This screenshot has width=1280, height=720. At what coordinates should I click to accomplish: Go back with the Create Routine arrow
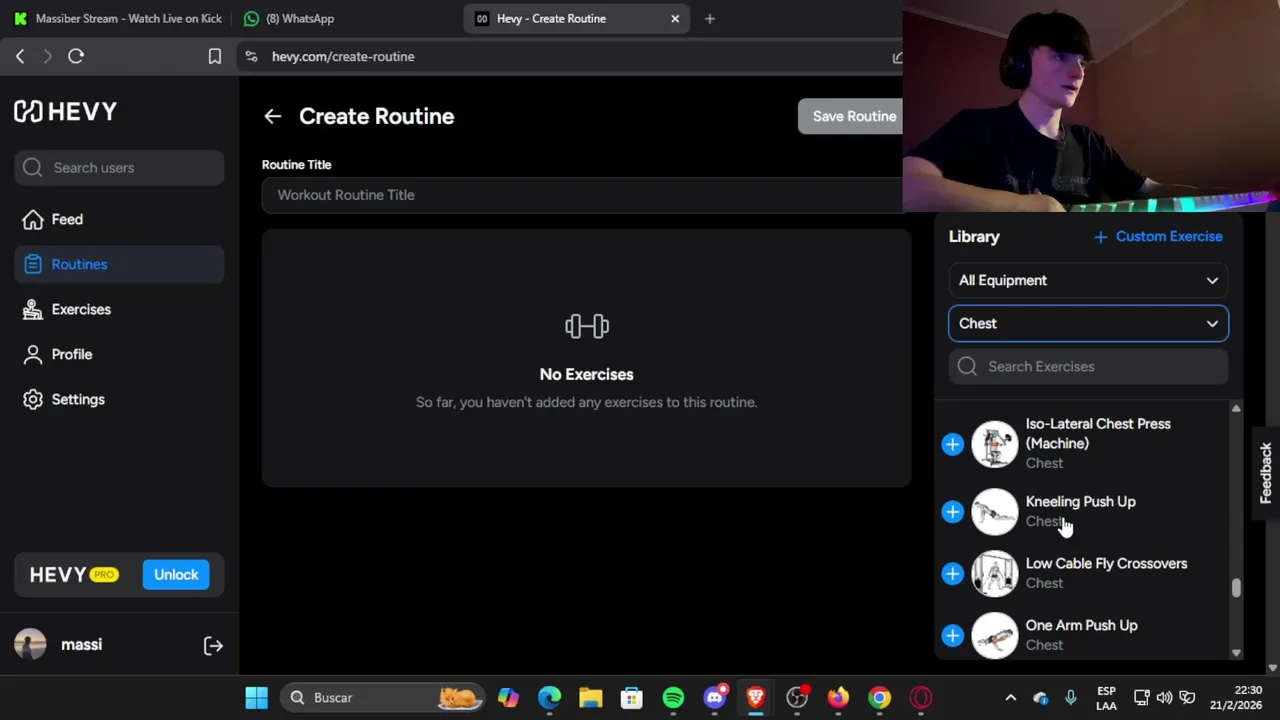click(x=272, y=116)
